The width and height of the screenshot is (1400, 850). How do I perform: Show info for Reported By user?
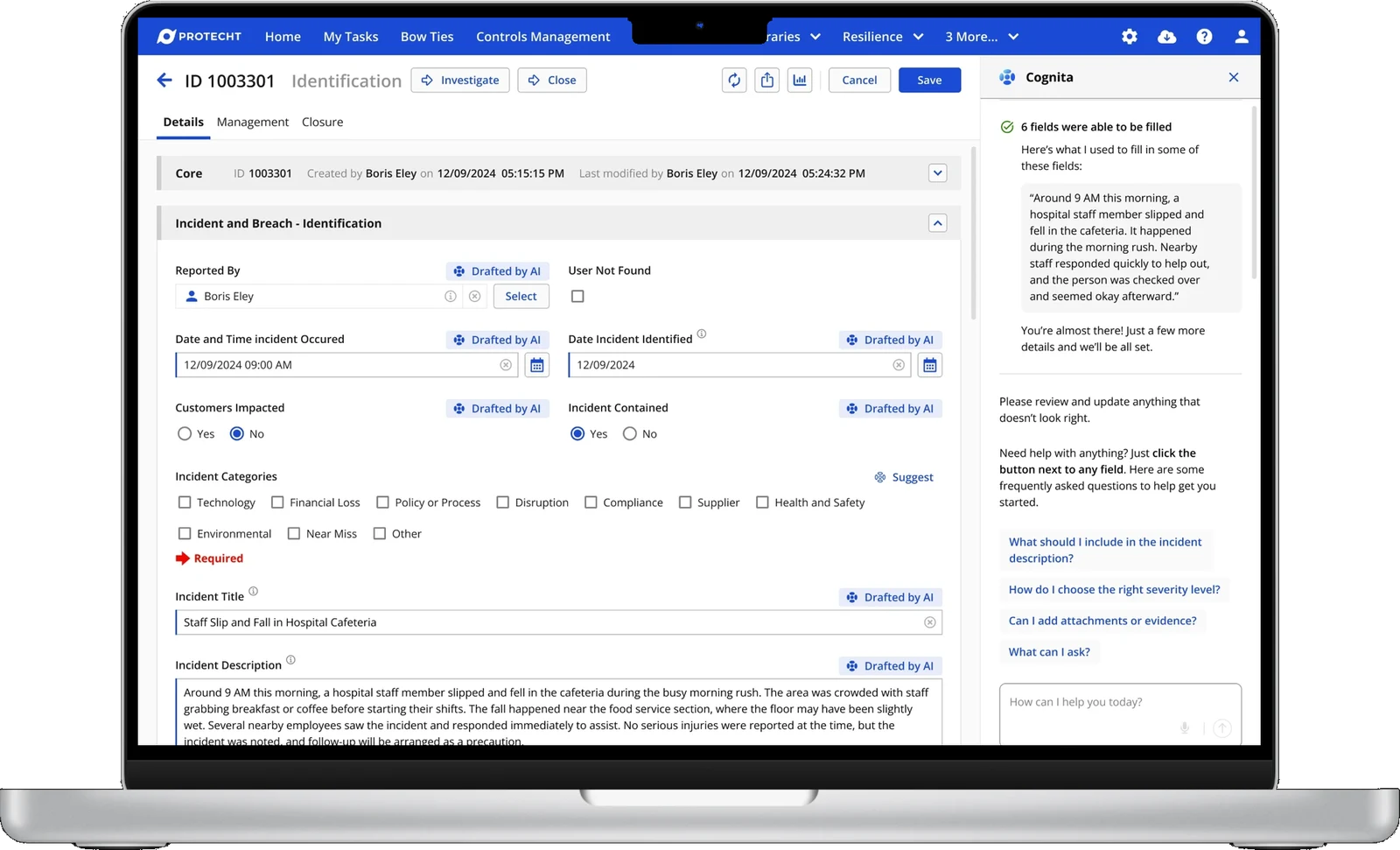click(x=451, y=297)
